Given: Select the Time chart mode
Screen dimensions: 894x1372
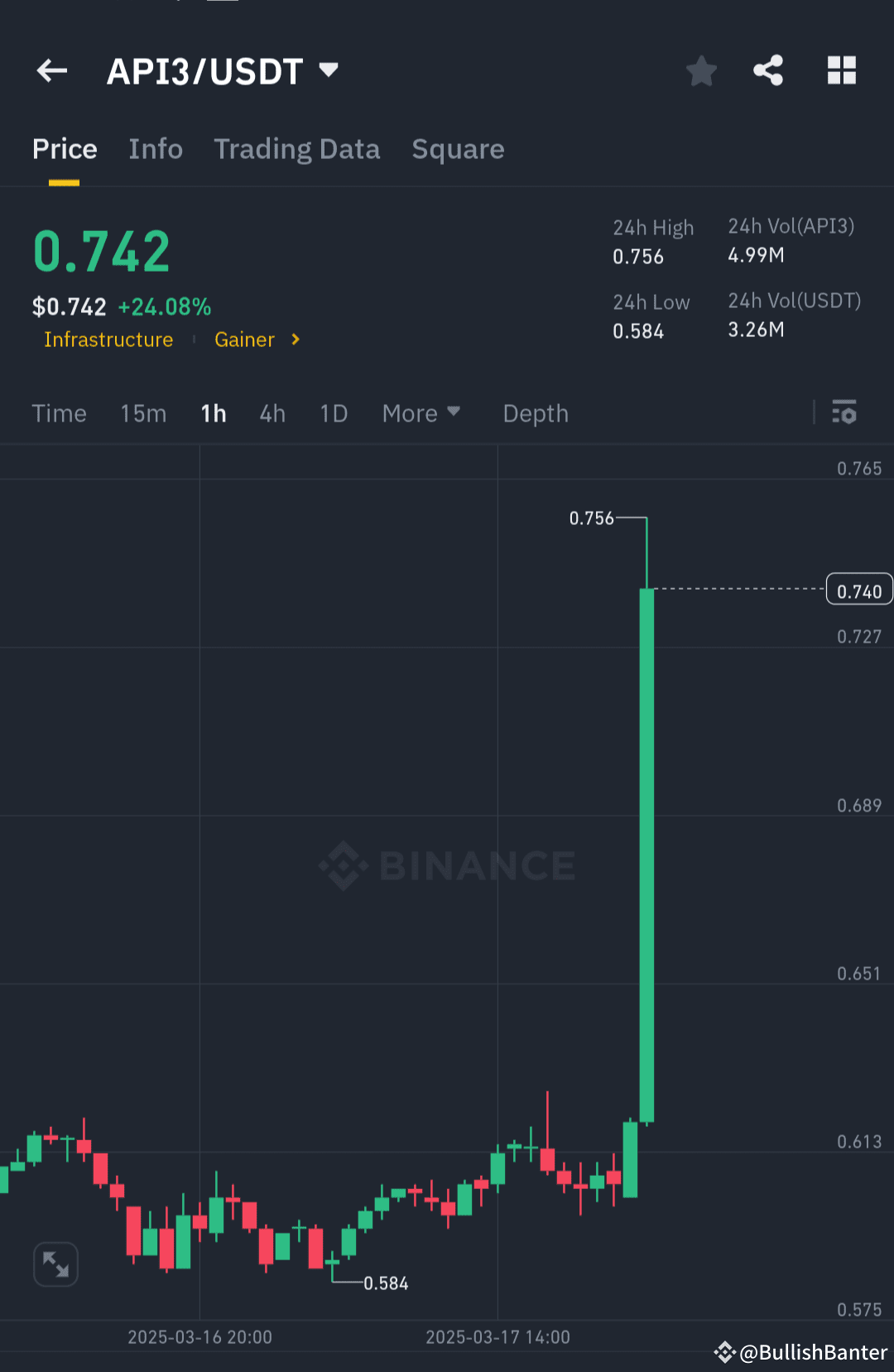Looking at the screenshot, I should (x=59, y=413).
